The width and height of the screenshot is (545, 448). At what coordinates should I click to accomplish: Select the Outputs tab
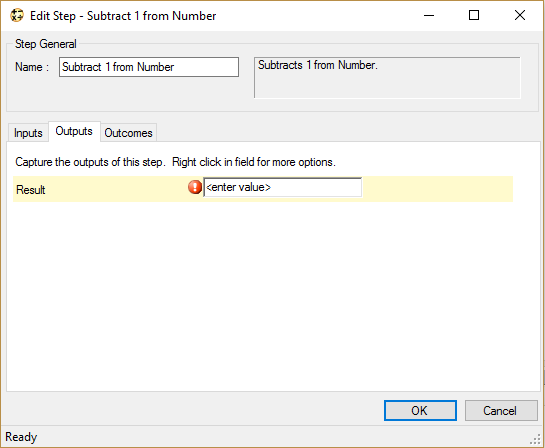(x=74, y=131)
